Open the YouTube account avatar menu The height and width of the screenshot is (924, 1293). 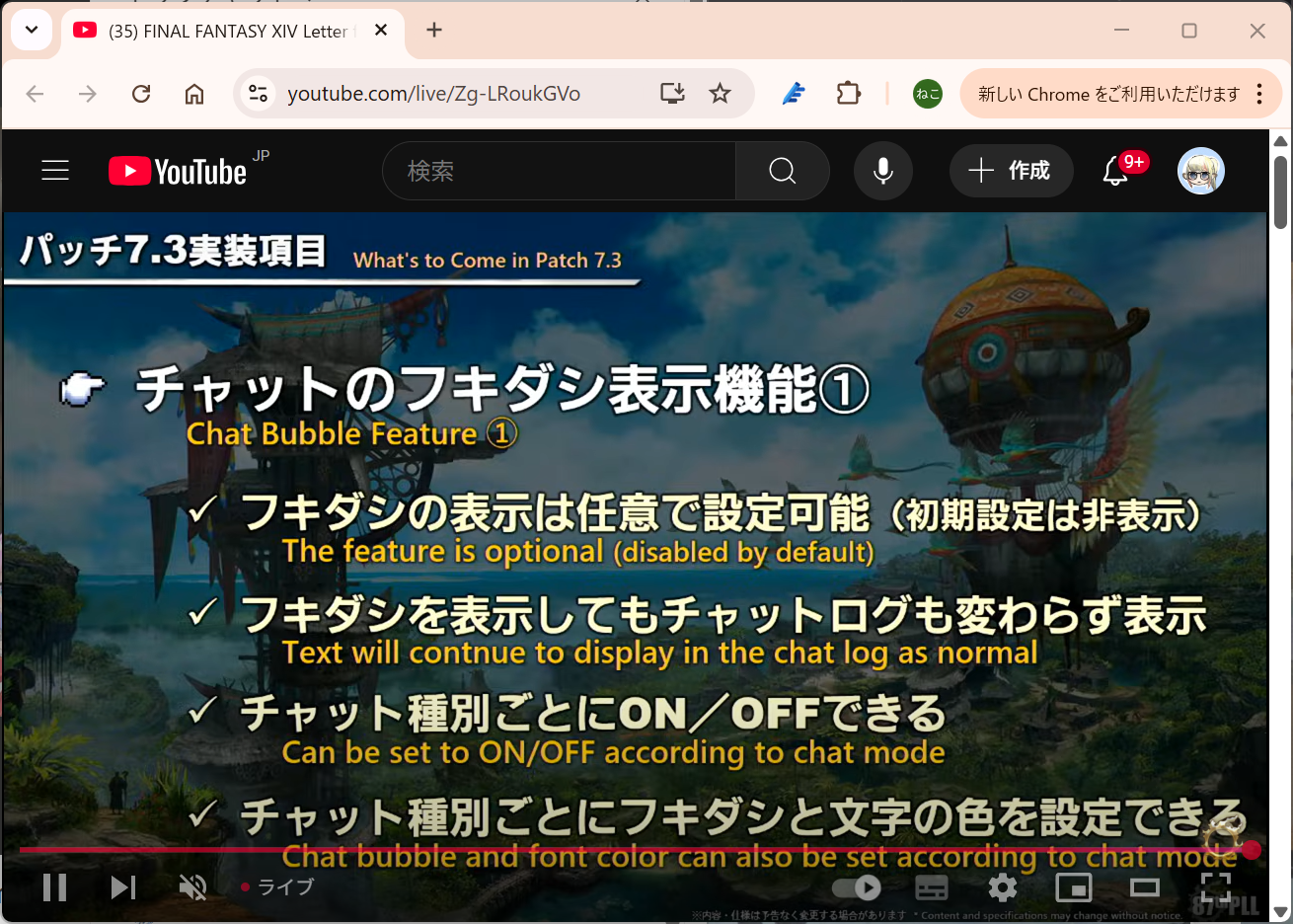point(1201,171)
